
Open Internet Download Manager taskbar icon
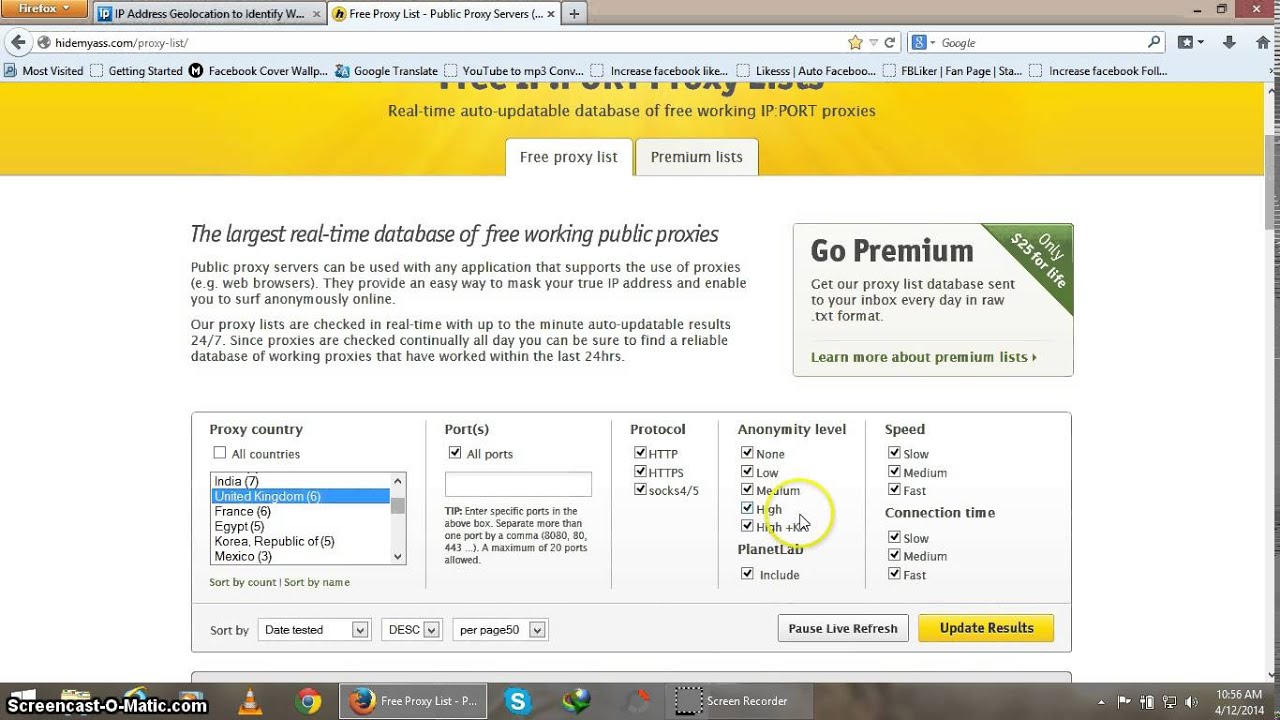tap(576, 701)
